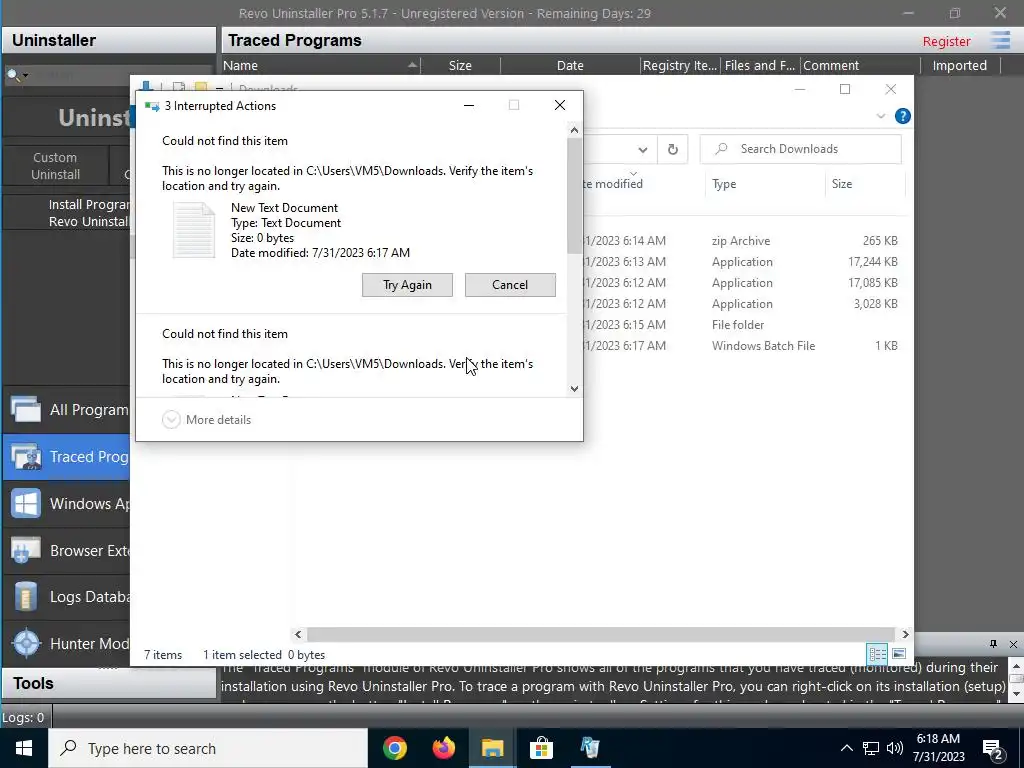Select the 17,085 KB Application row
The width and height of the screenshot is (1024, 768).
click(x=740, y=283)
